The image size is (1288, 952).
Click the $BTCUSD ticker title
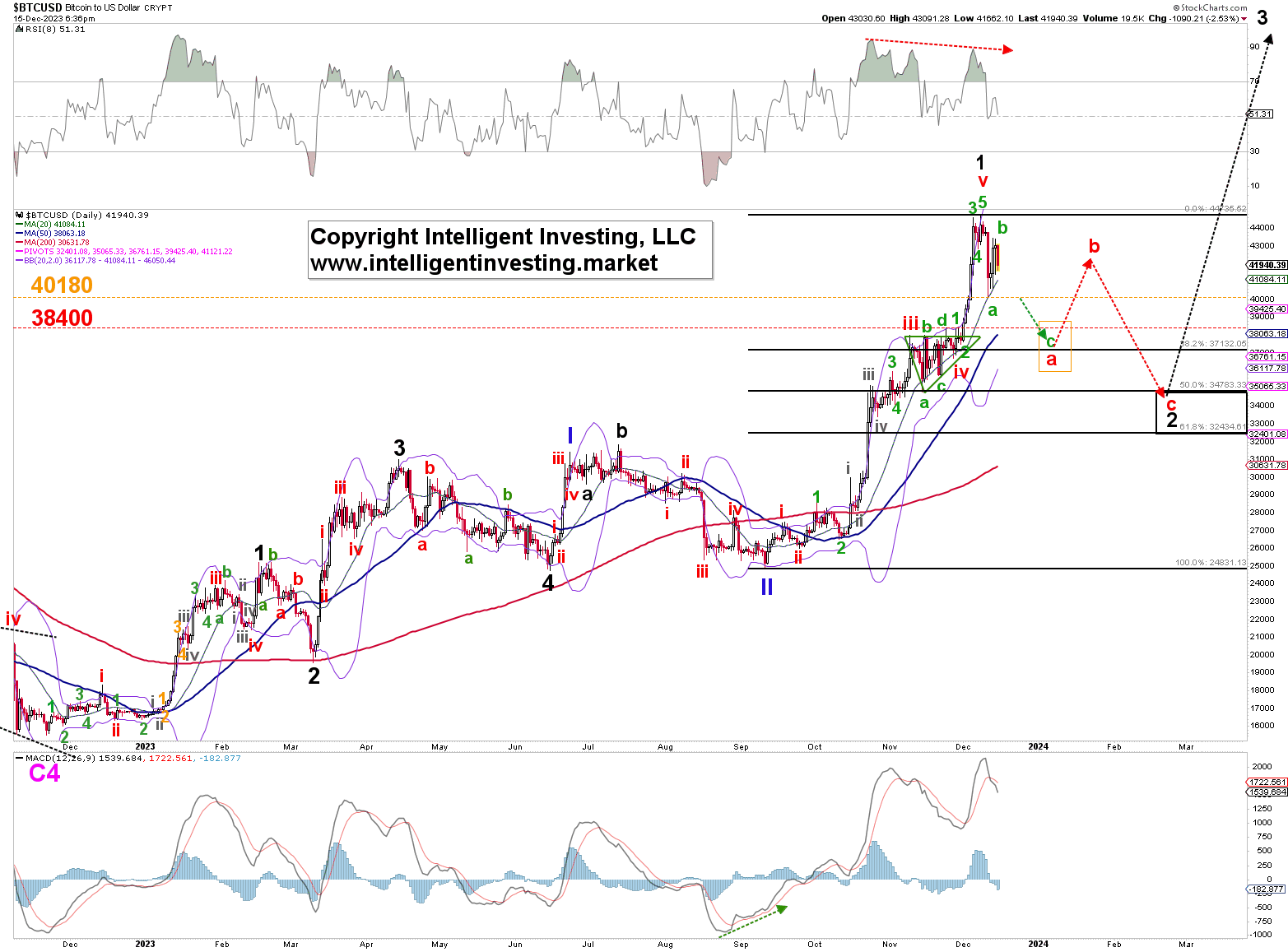point(38,7)
